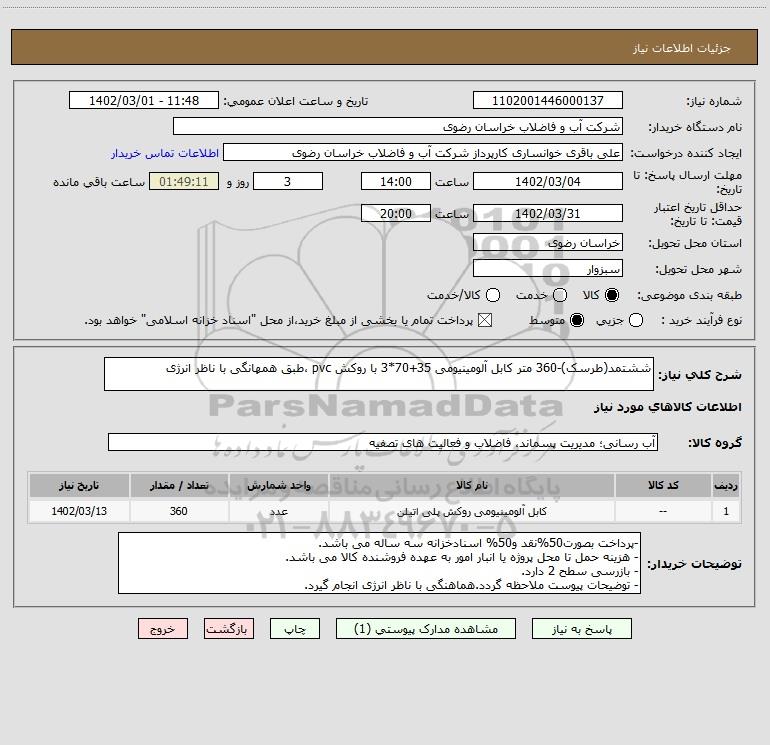This screenshot has width=770, height=745.
Task: Click the تاریخ نیاز column header
Action: 79,485
